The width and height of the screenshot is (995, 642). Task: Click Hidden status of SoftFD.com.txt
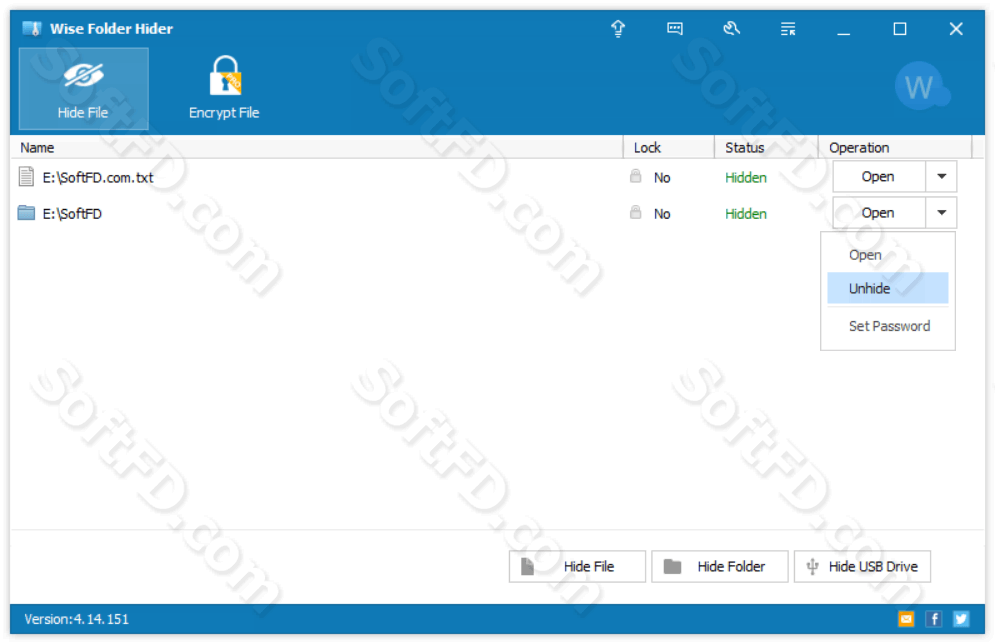click(x=746, y=178)
